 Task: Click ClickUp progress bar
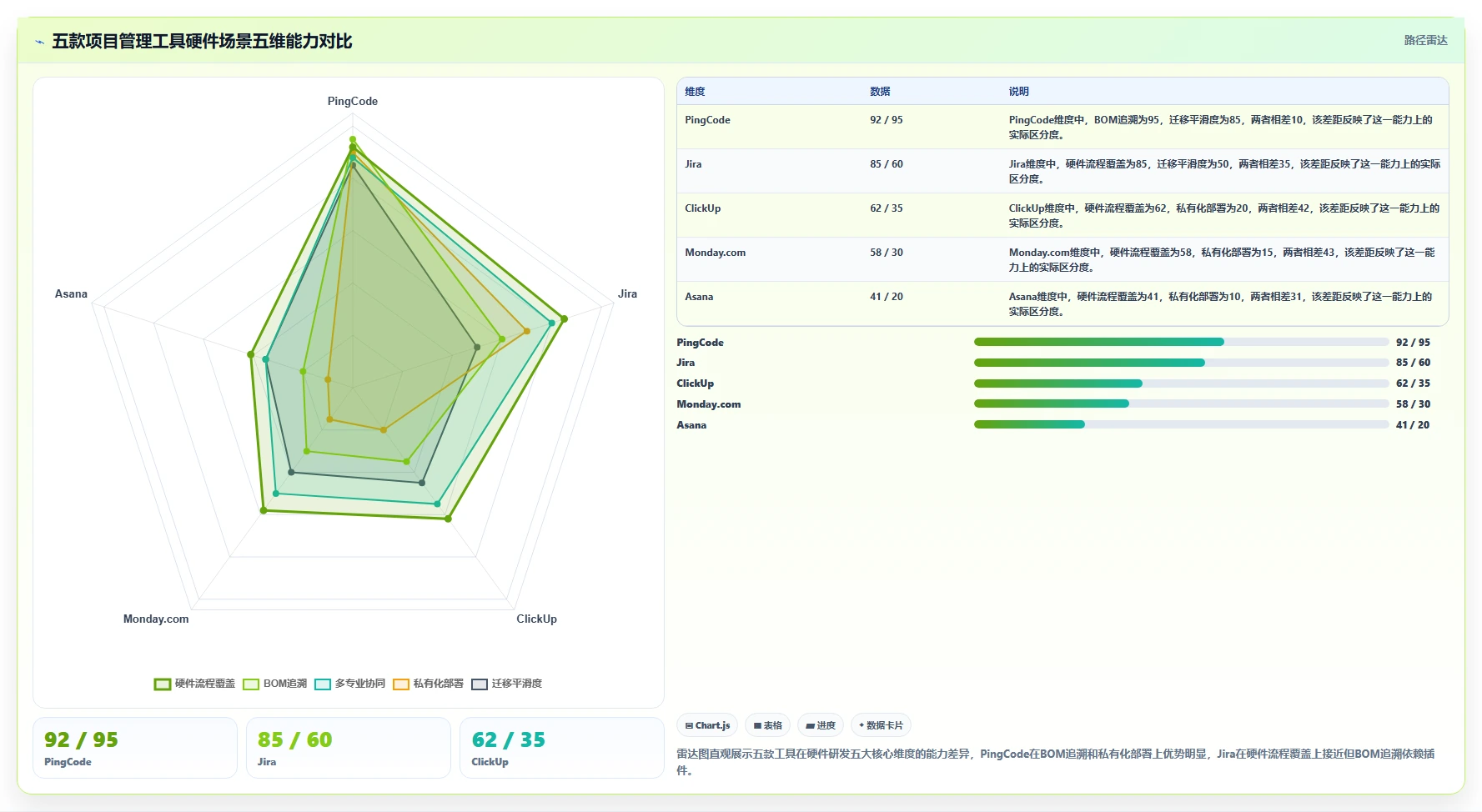coord(1182,383)
